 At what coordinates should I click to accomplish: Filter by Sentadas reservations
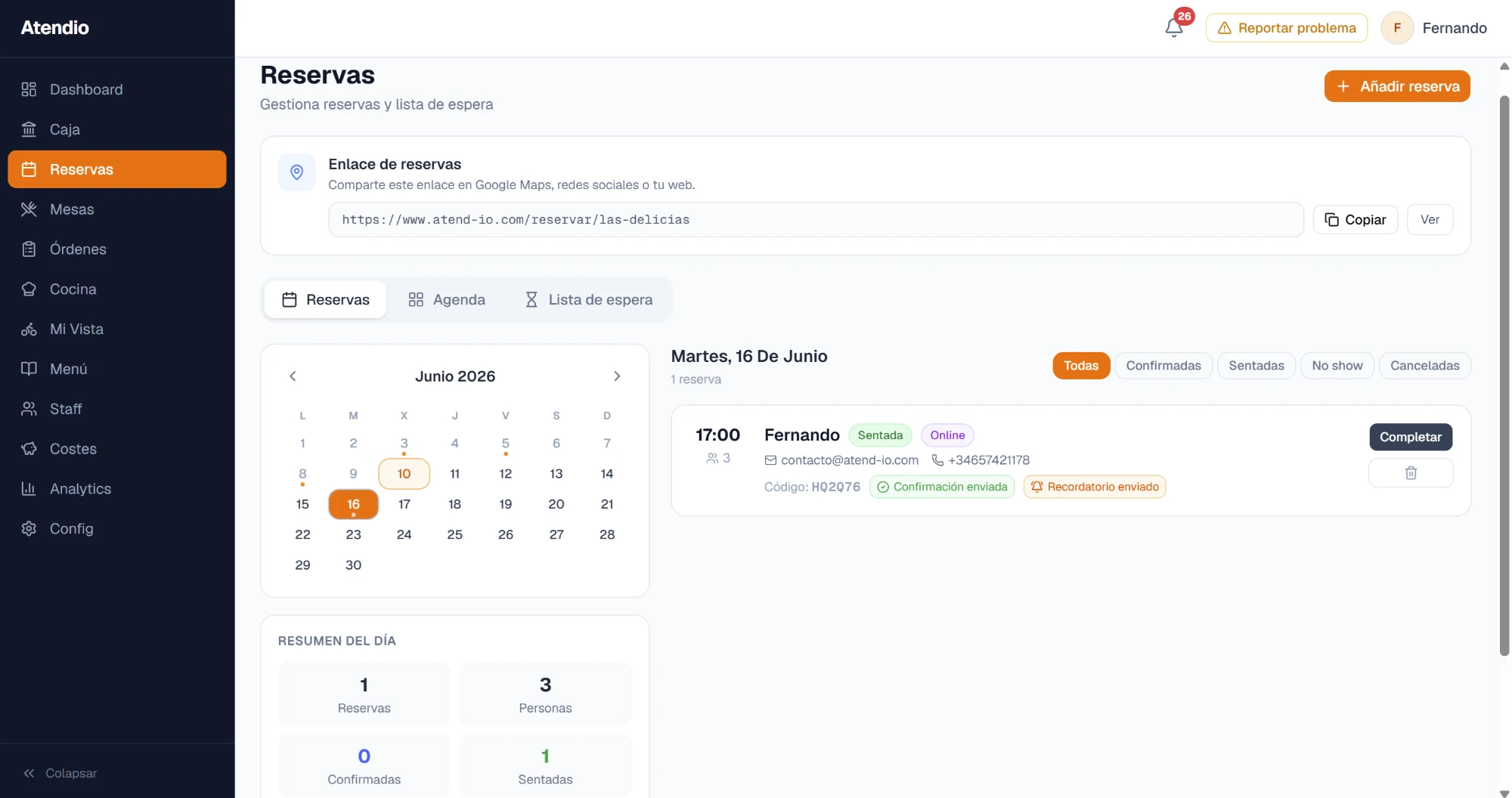click(1256, 366)
